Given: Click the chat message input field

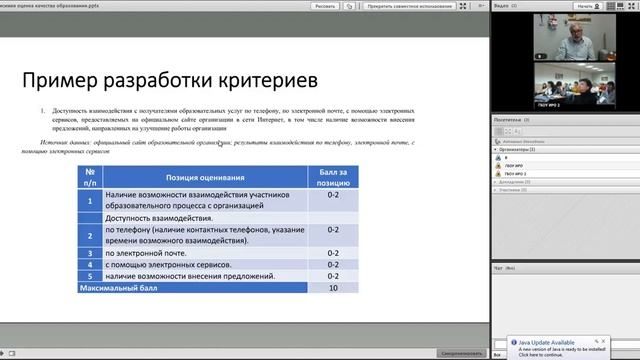Looking at the screenshot, I should 500,344.
